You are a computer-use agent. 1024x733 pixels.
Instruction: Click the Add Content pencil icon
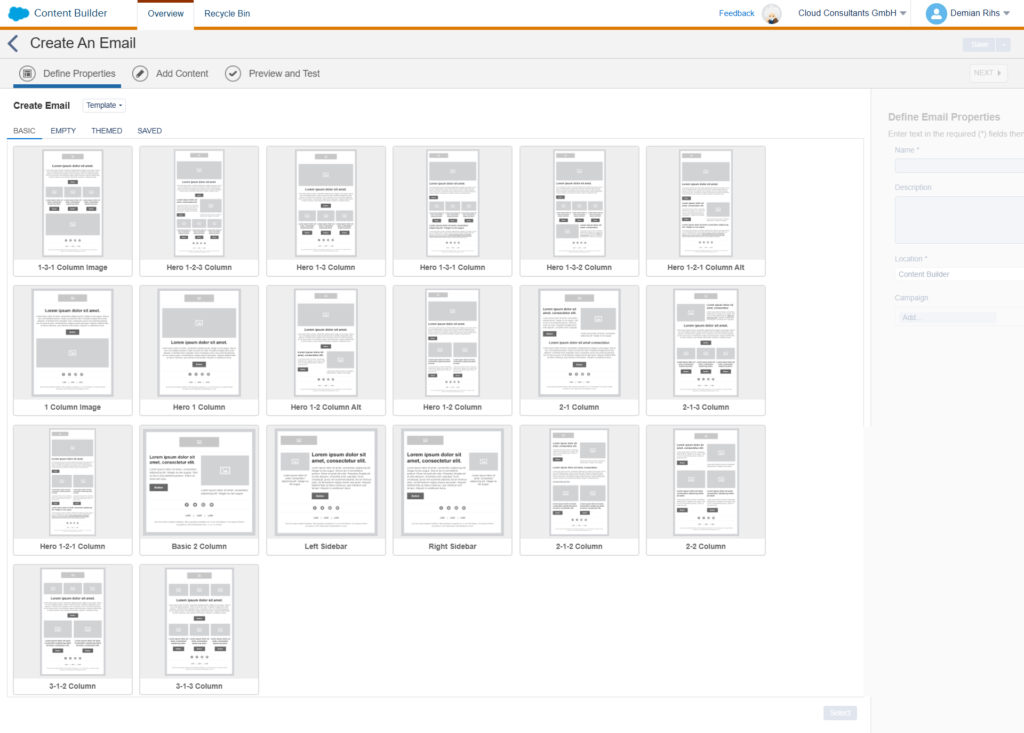tap(140, 73)
